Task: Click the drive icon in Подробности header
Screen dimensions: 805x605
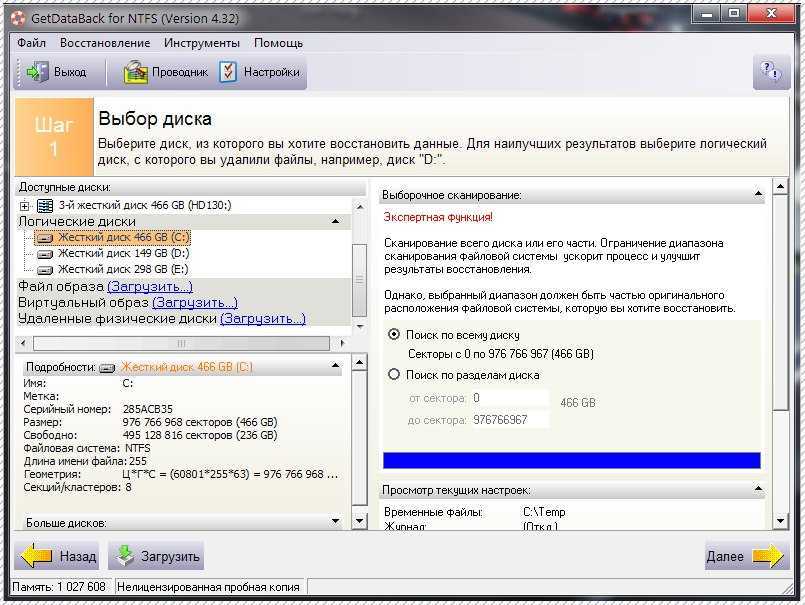Action: coord(107,368)
